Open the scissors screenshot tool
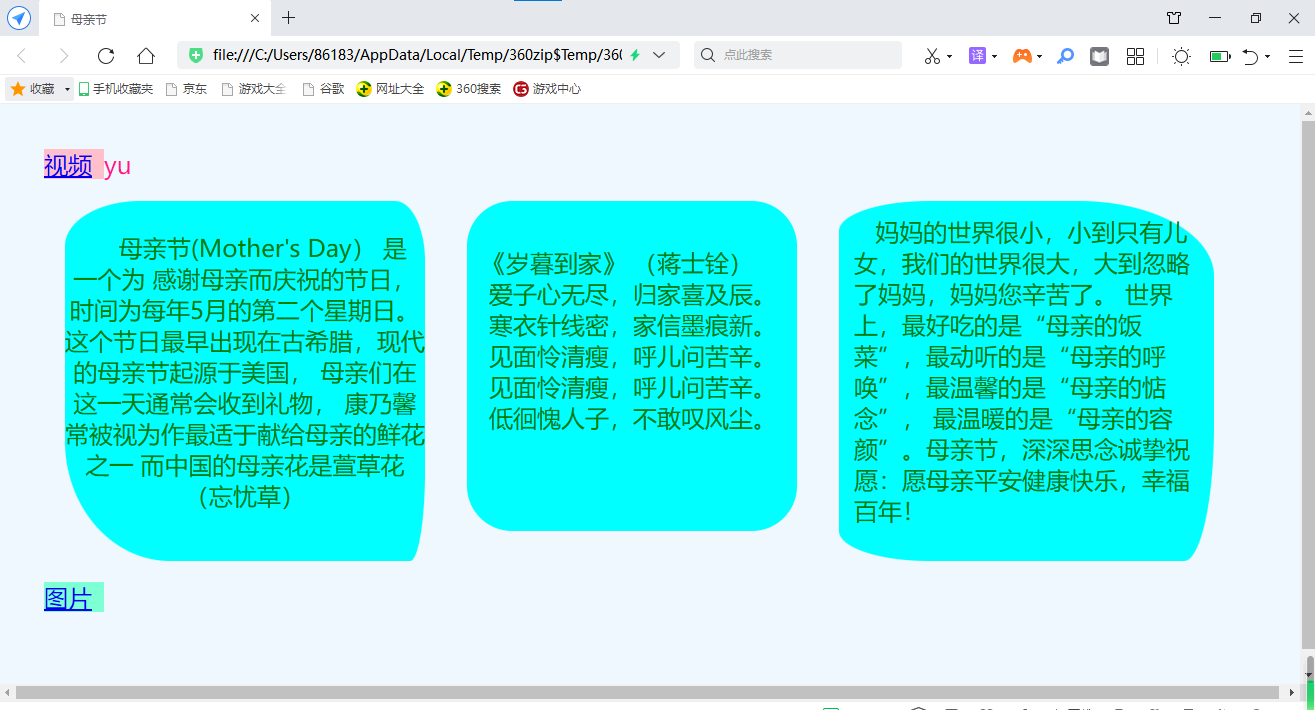1315x710 pixels. point(932,56)
